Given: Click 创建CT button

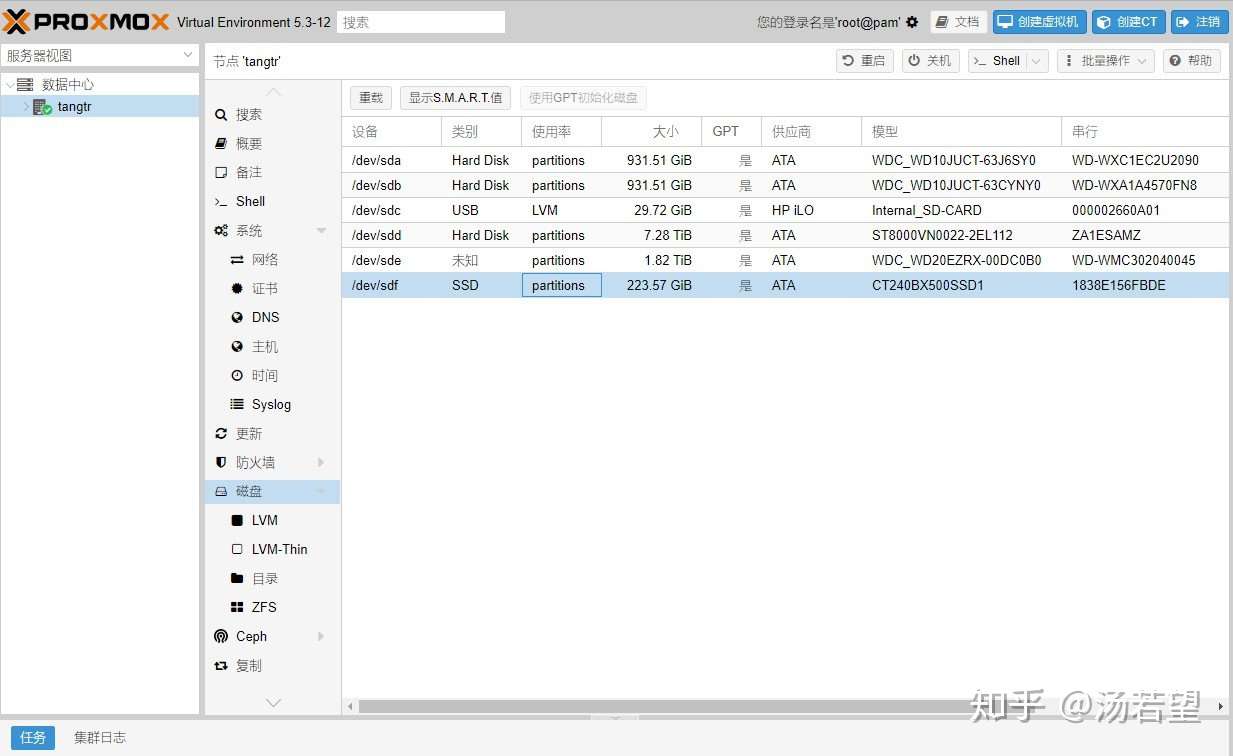Looking at the screenshot, I should point(1128,22).
